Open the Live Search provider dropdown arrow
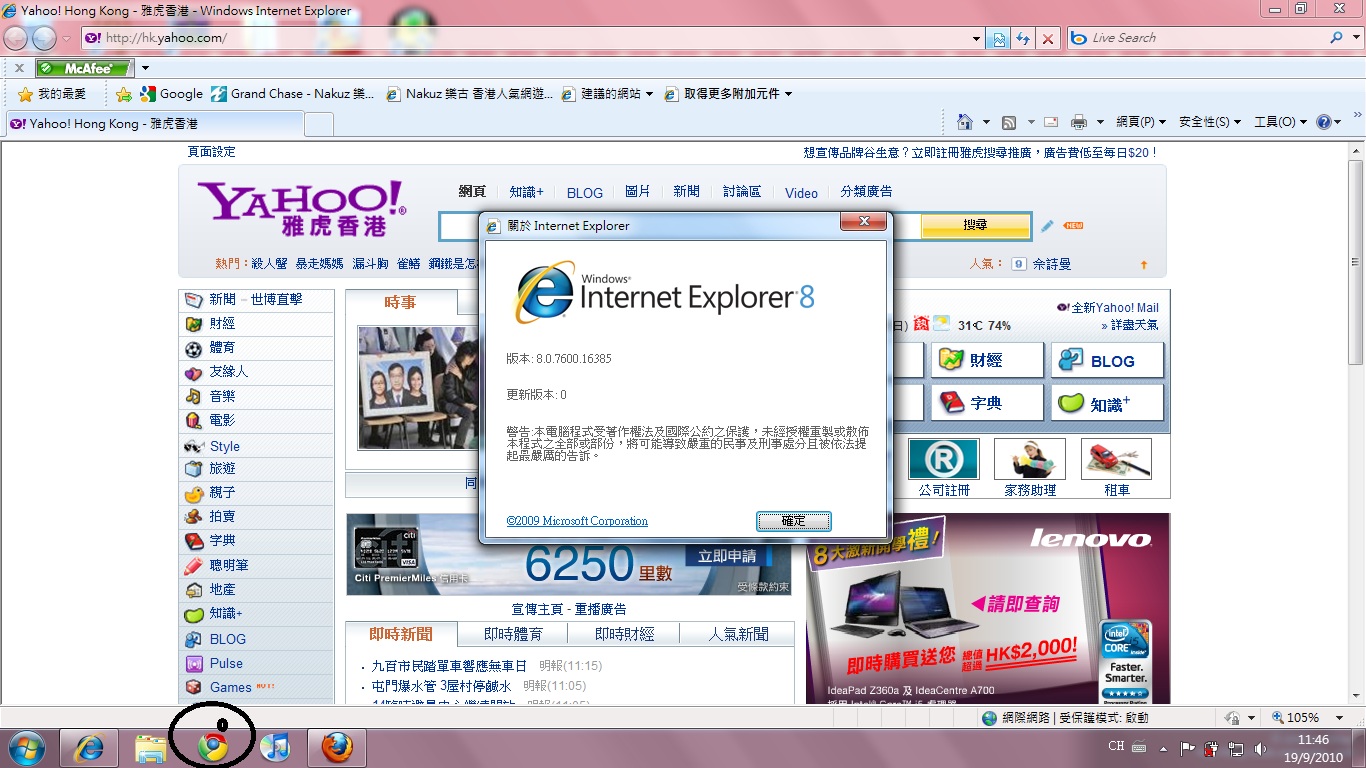 [1354, 38]
